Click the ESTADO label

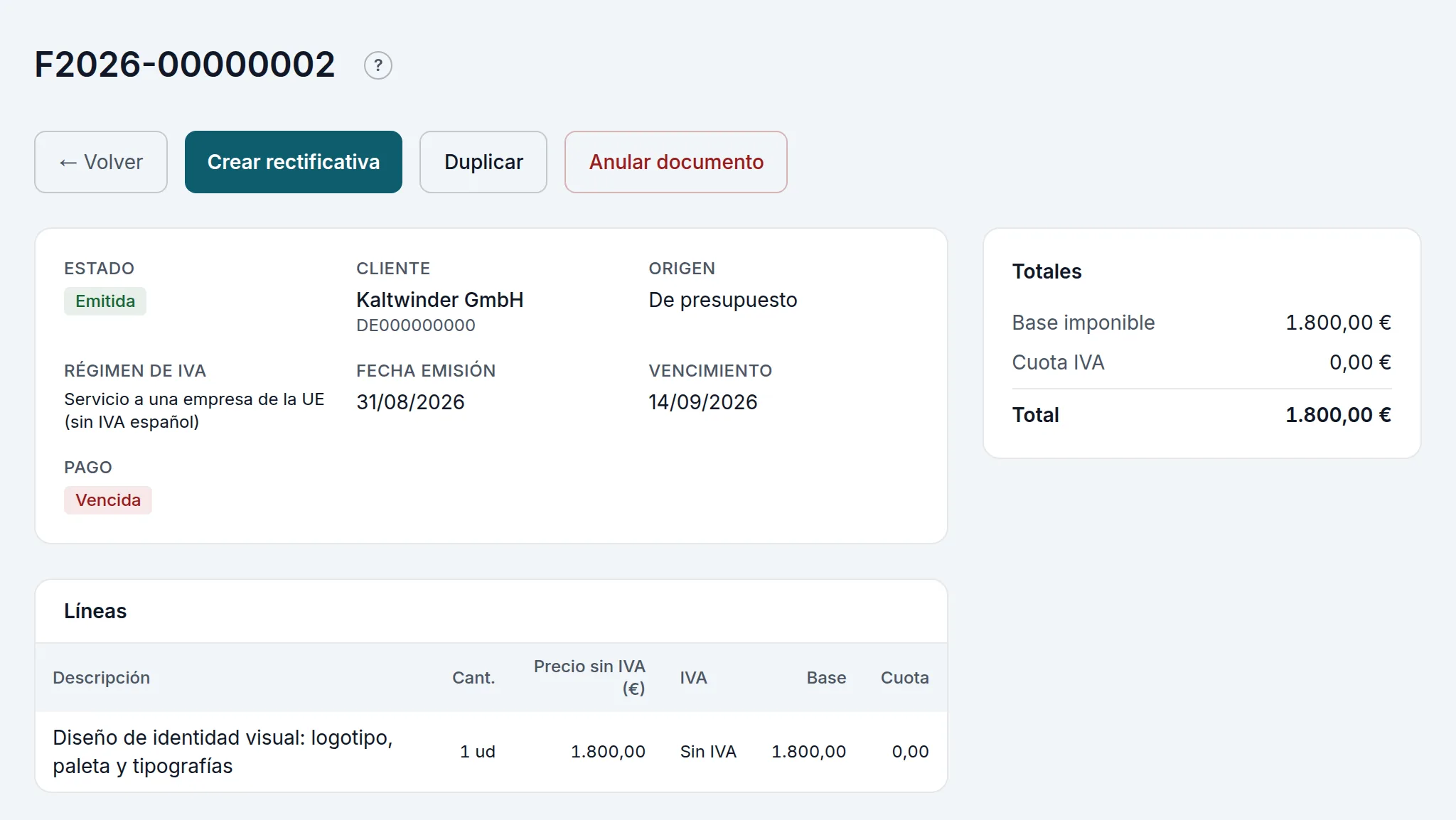pyautogui.click(x=99, y=269)
